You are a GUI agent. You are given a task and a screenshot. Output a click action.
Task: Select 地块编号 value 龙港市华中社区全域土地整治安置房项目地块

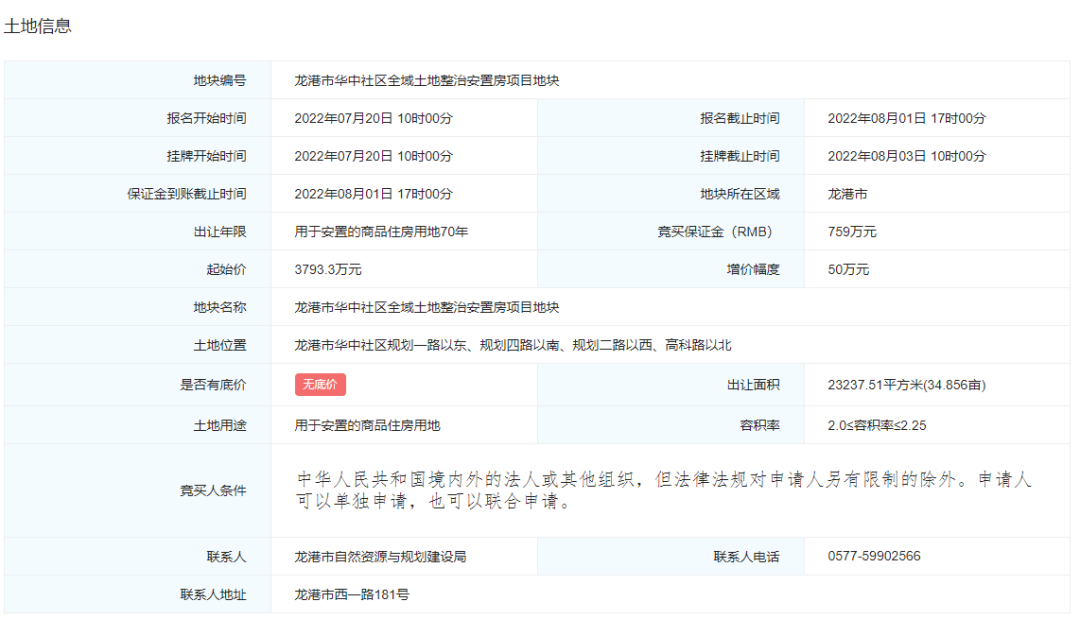coord(426,81)
